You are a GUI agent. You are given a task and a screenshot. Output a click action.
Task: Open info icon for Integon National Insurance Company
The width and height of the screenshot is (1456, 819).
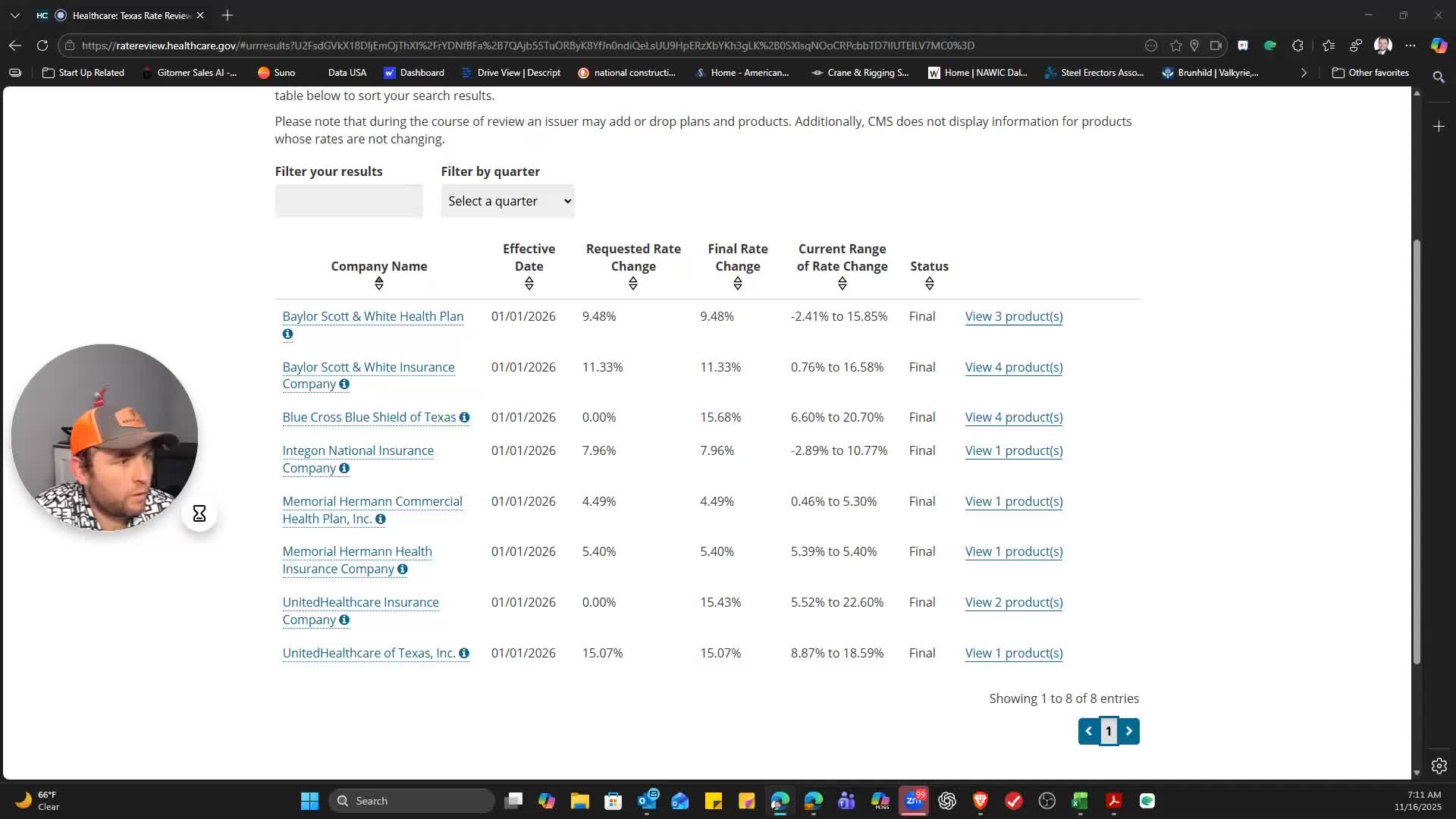coord(344,469)
